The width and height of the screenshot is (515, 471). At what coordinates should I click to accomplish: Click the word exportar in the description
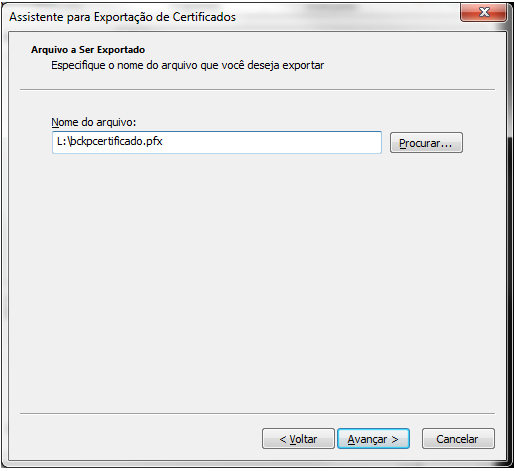pos(303,66)
